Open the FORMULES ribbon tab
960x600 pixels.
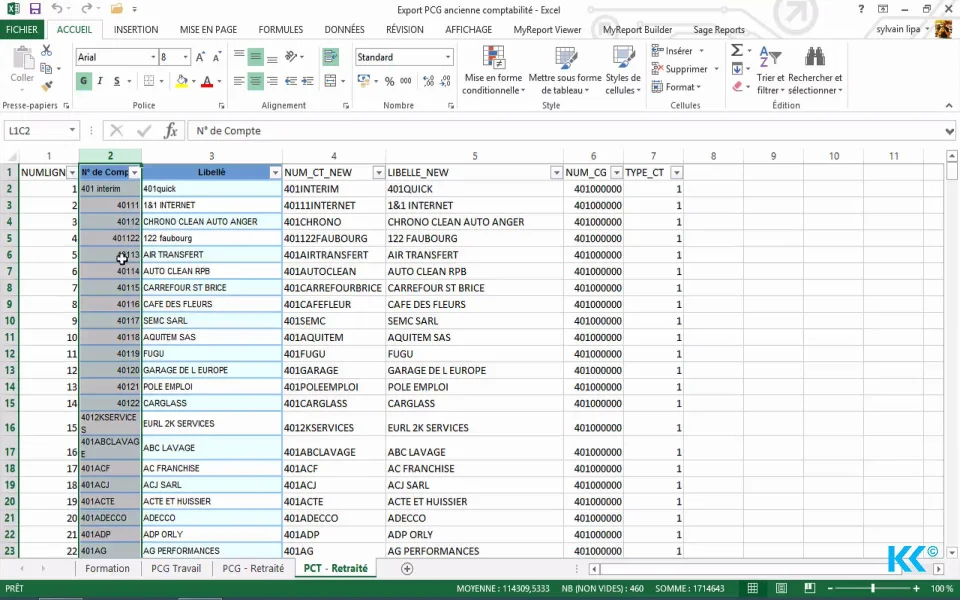(280, 29)
